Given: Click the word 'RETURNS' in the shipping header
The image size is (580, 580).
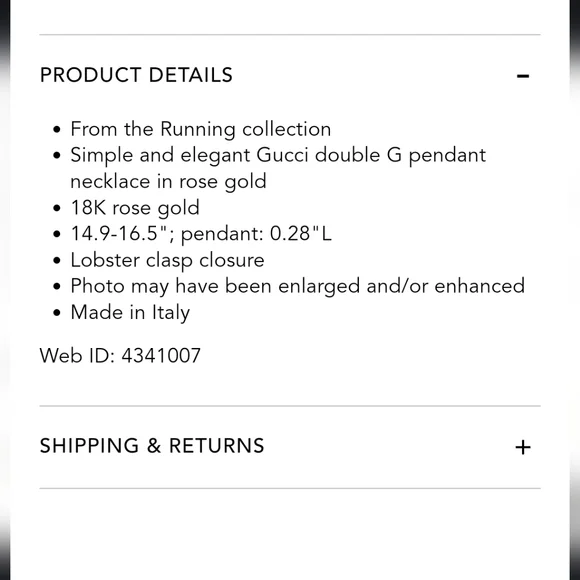Looking at the screenshot, I should pos(216,446).
